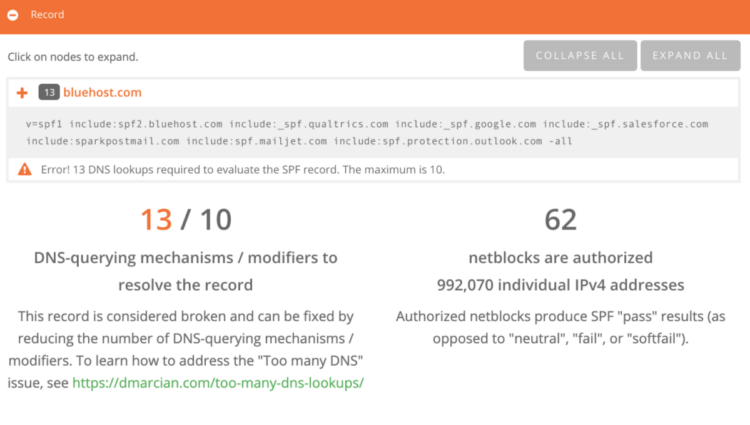
Task: Click the orange Record header bar
Action: point(375,17)
